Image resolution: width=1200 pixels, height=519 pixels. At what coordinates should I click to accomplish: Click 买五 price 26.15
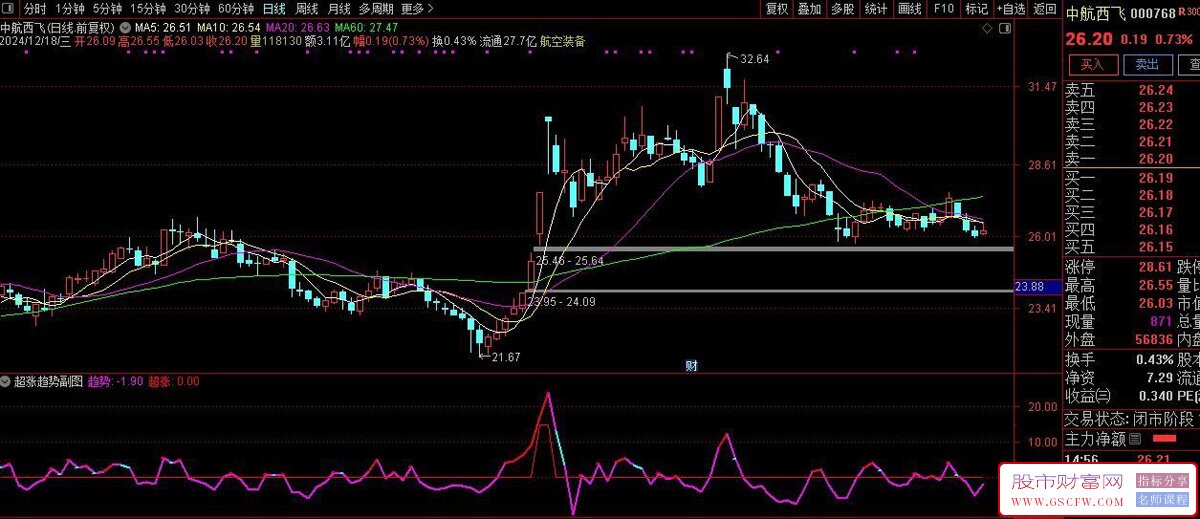tap(1155, 247)
